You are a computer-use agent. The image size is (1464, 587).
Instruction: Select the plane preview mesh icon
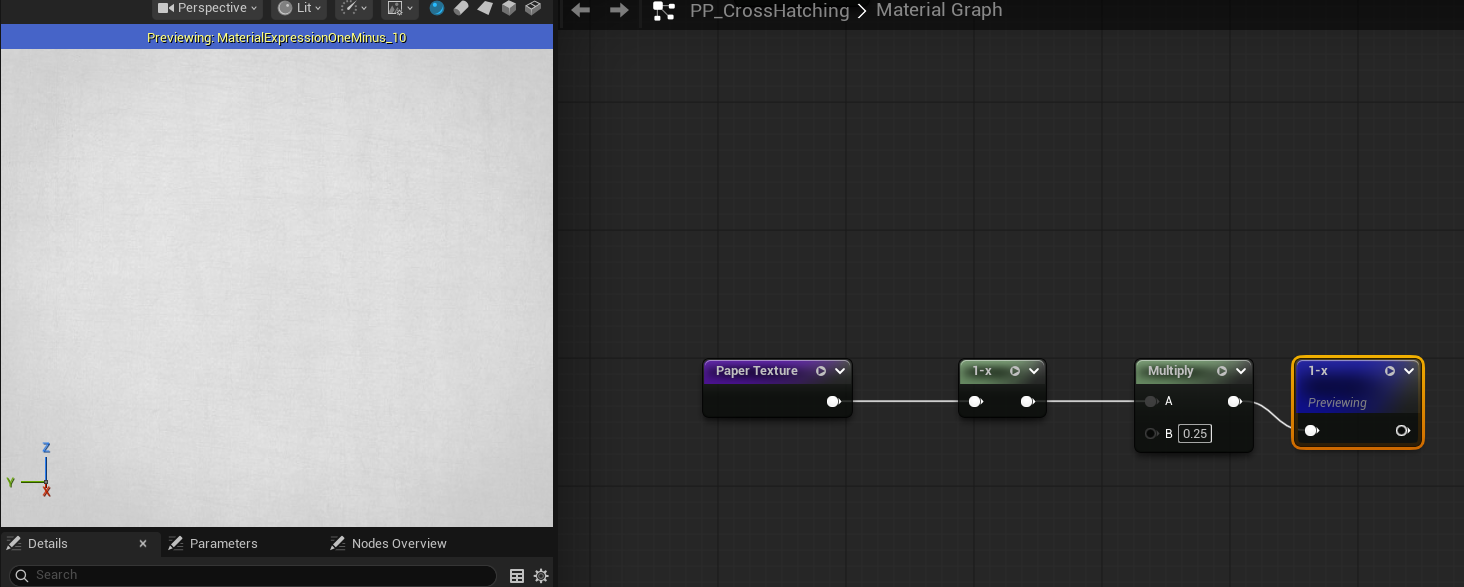(485, 8)
